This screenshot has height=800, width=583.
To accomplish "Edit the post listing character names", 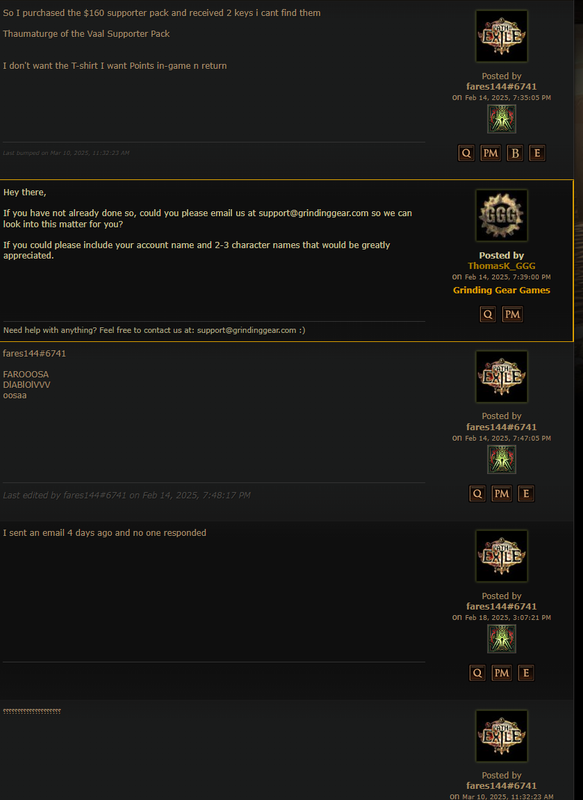I will click(x=526, y=493).
